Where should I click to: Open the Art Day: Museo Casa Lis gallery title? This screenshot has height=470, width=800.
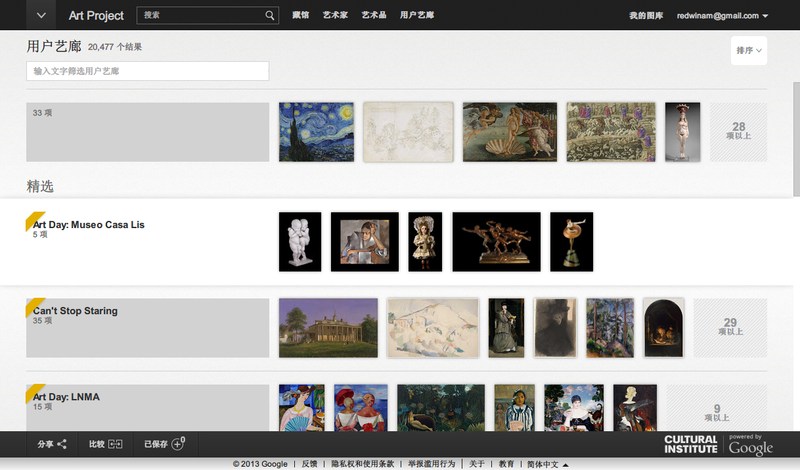pyautogui.click(x=89, y=225)
